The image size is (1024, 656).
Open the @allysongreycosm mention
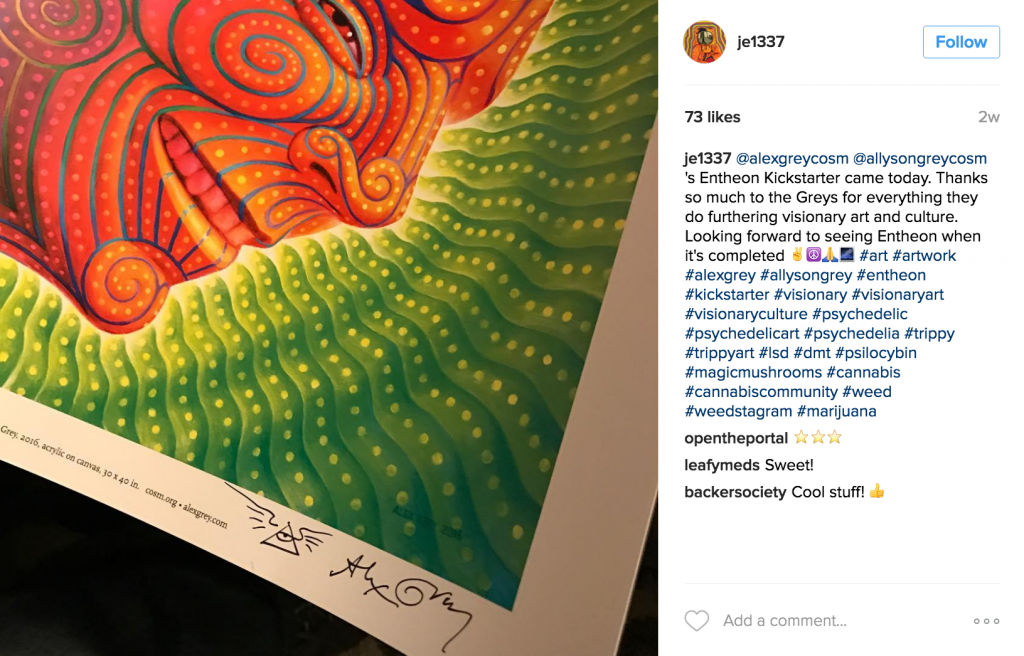click(x=920, y=158)
